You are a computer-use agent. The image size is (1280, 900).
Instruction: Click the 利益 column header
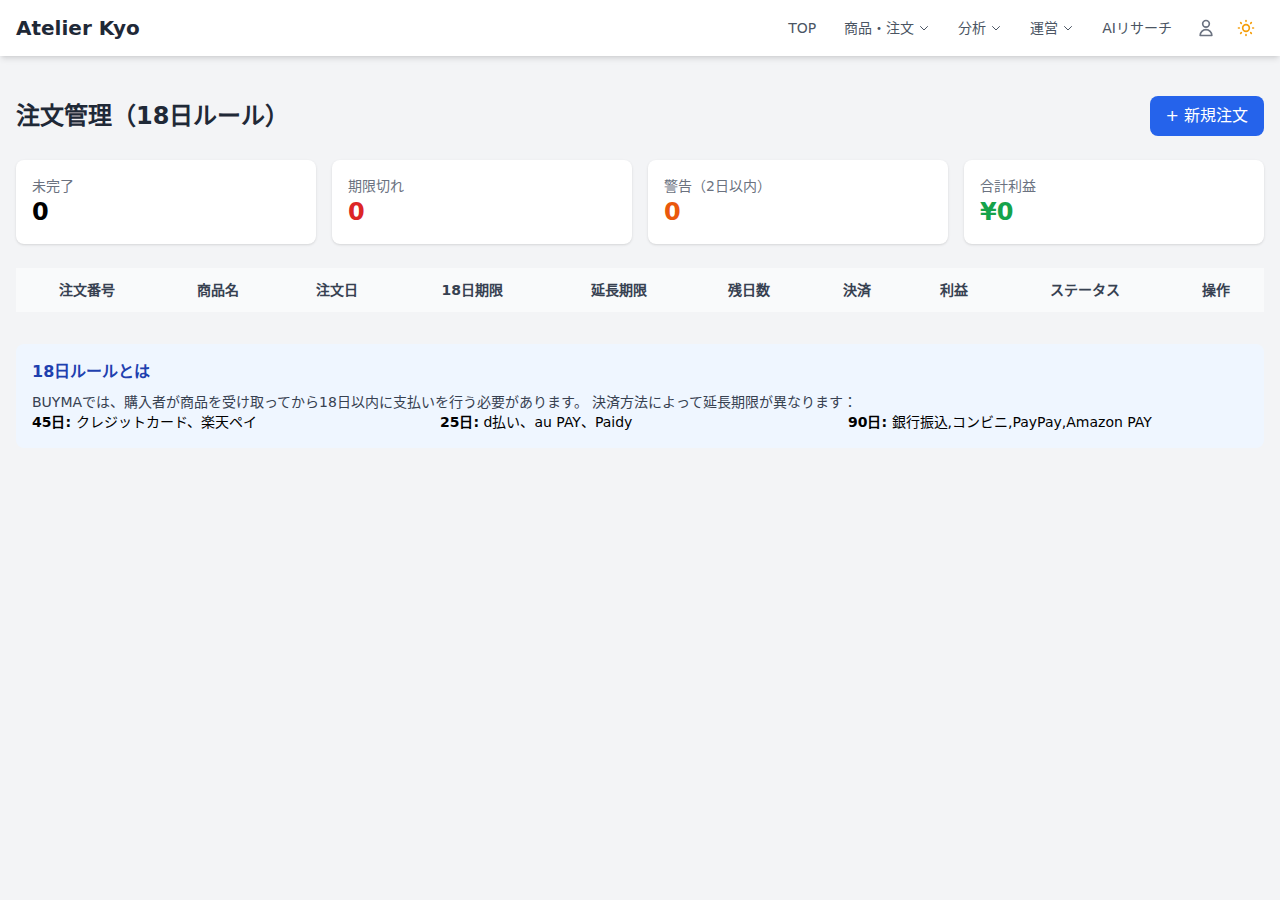click(954, 290)
